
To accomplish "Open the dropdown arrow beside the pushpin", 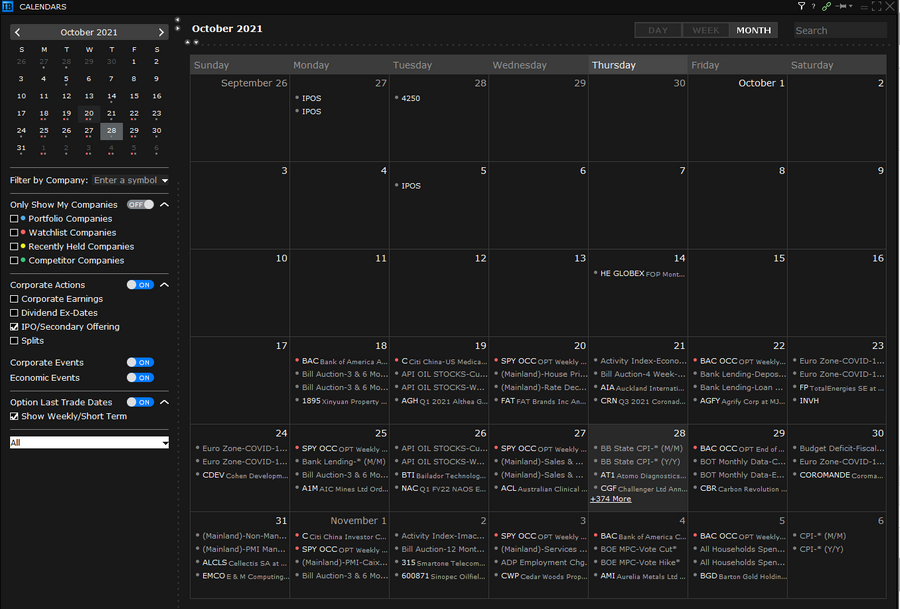I will click(x=851, y=6).
